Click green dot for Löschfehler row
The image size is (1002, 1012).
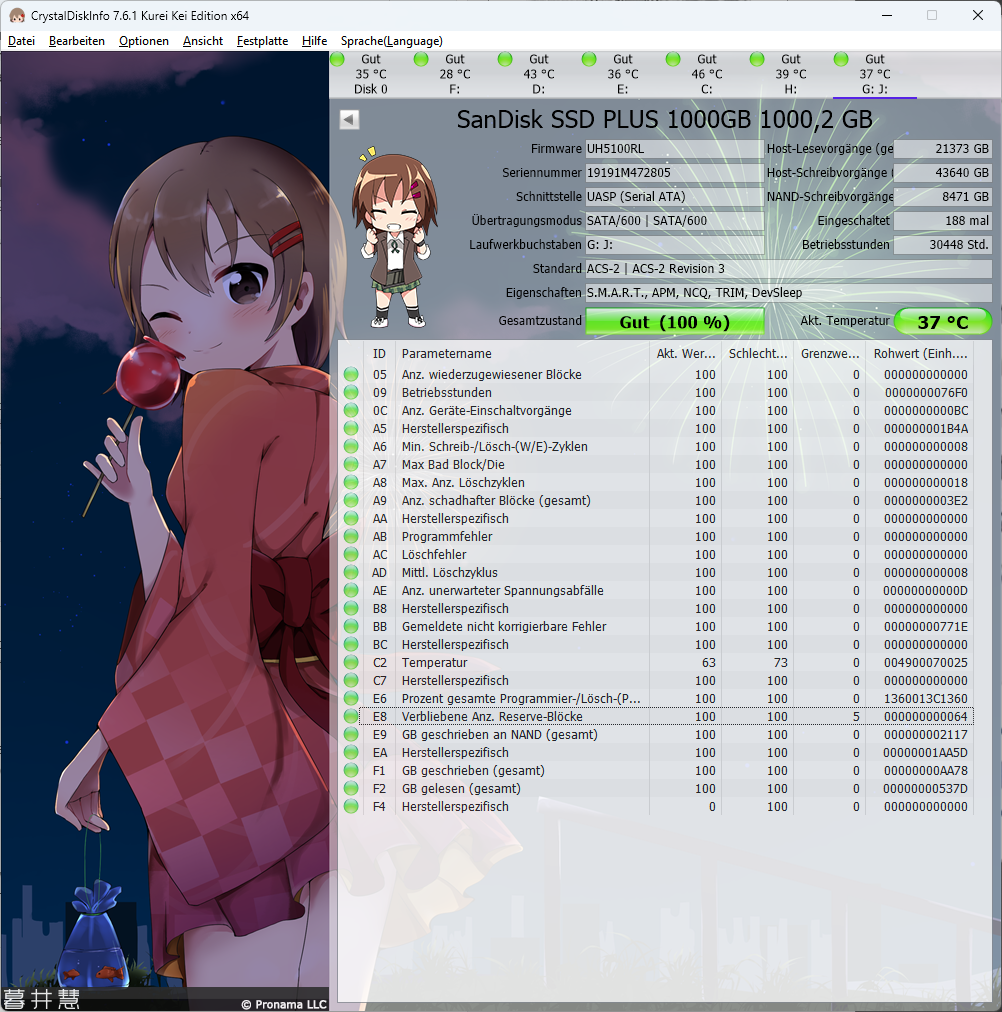click(x=351, y=554)
